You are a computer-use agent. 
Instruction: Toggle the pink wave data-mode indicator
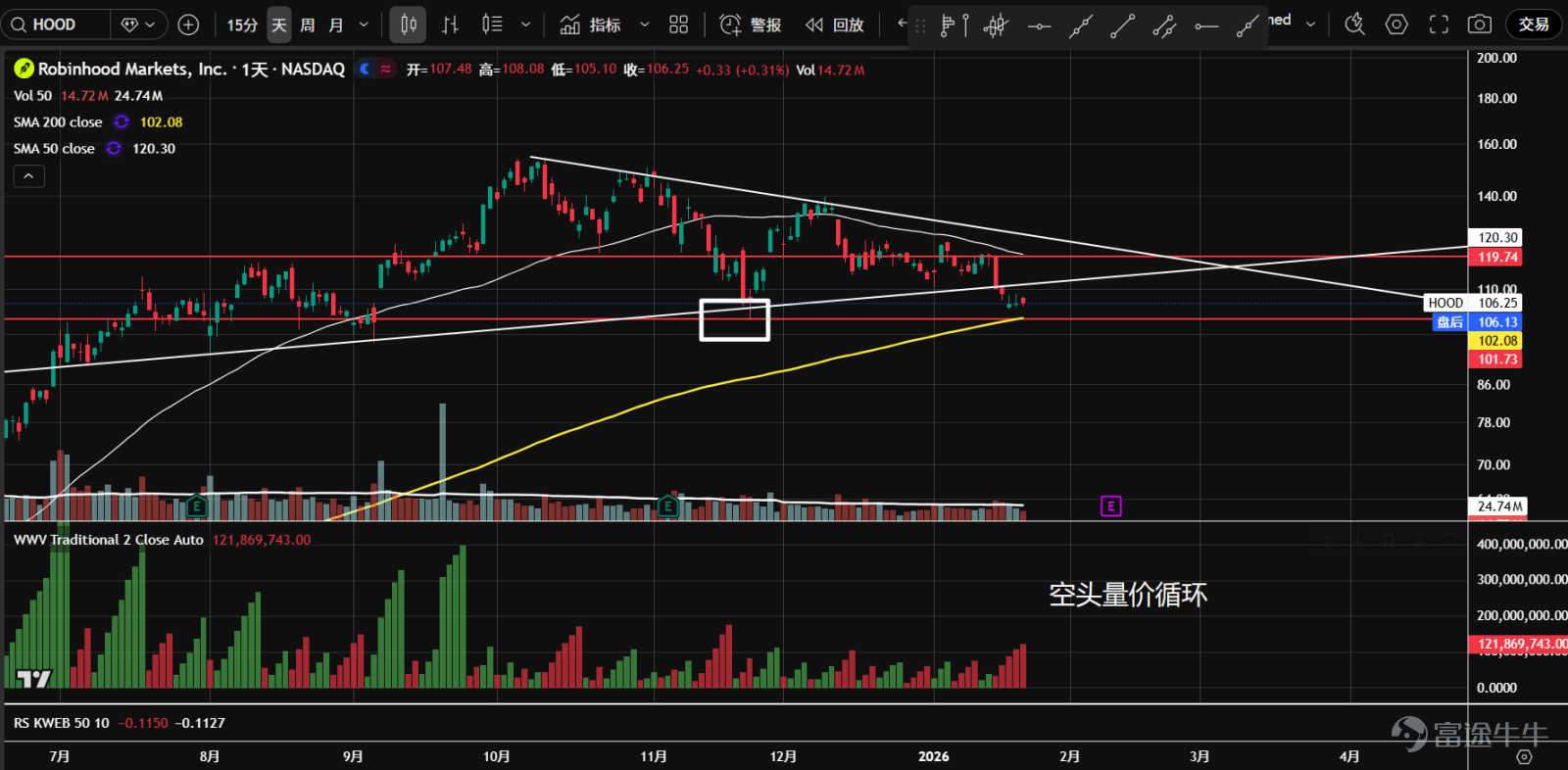(x=386, y=69)
